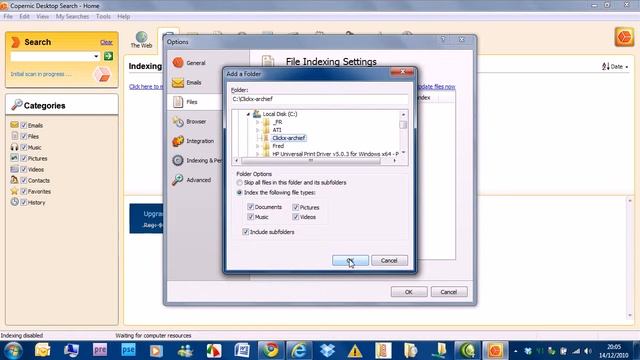Select Browser in Options sidebar
640x360 pixels.
(196, 122)
